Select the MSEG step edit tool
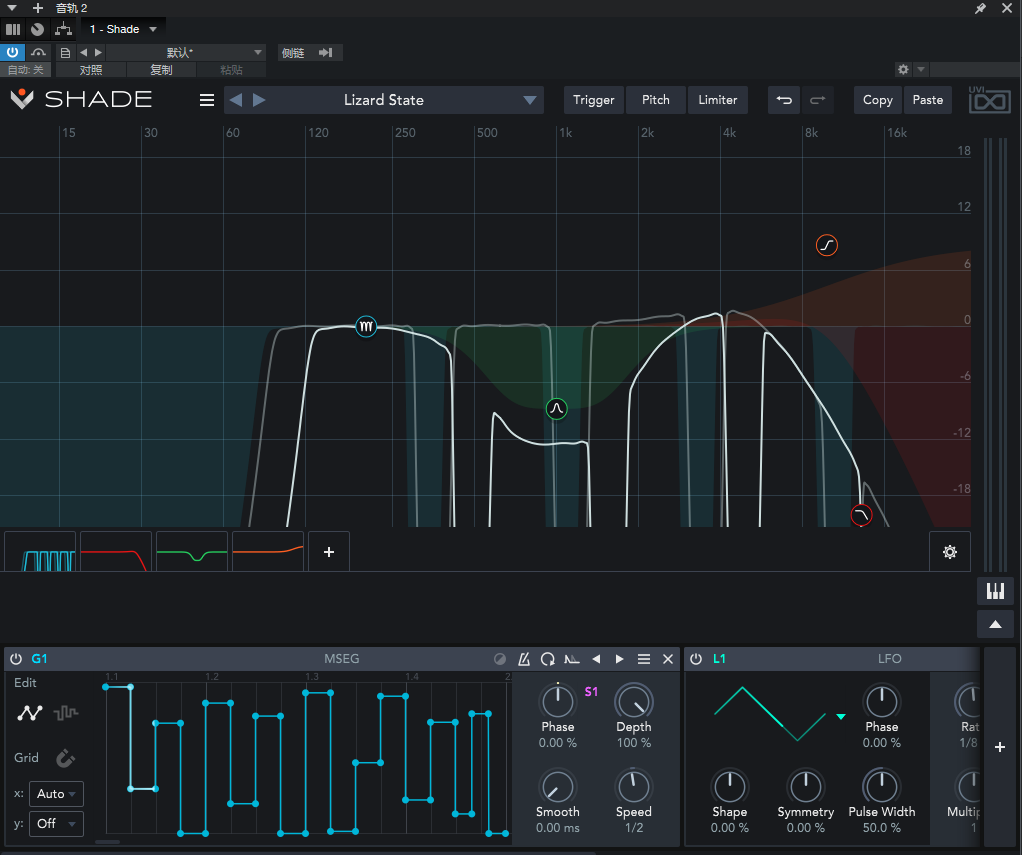 (x=66, y=713)
